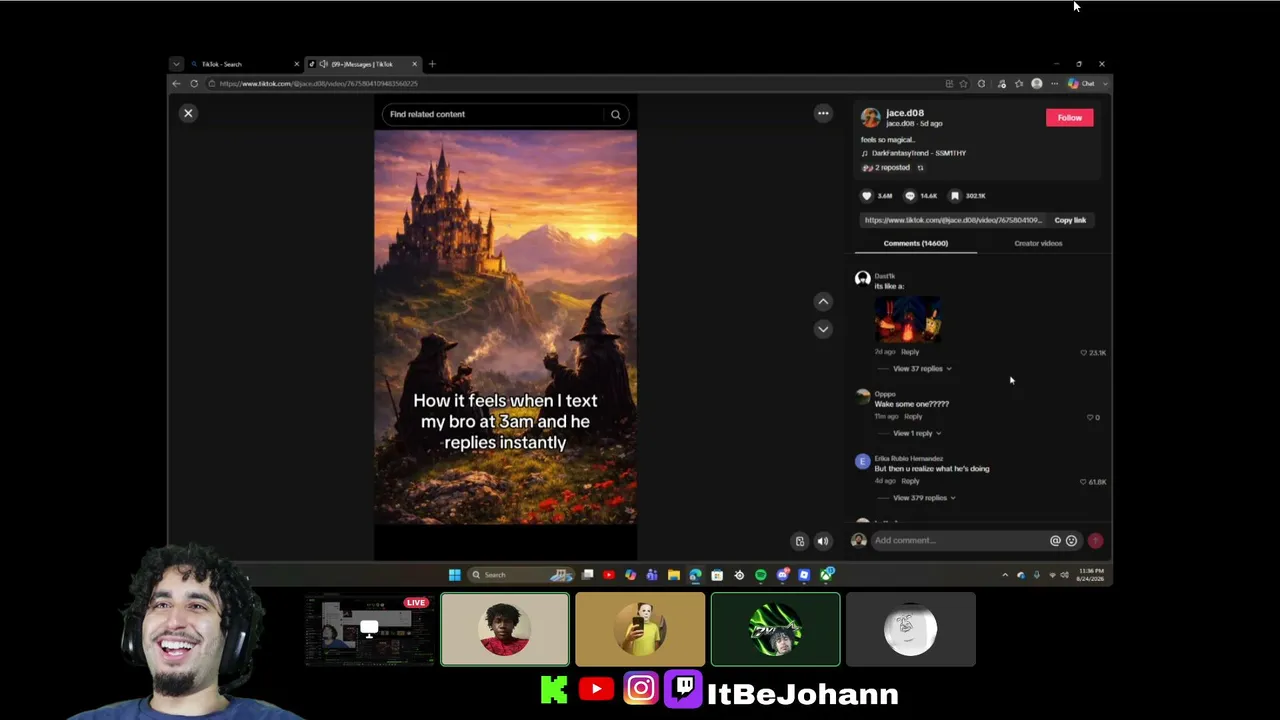The image size is (1280, 720).
Task: Expand View 37 replies
Action: [x=921, y=369]
